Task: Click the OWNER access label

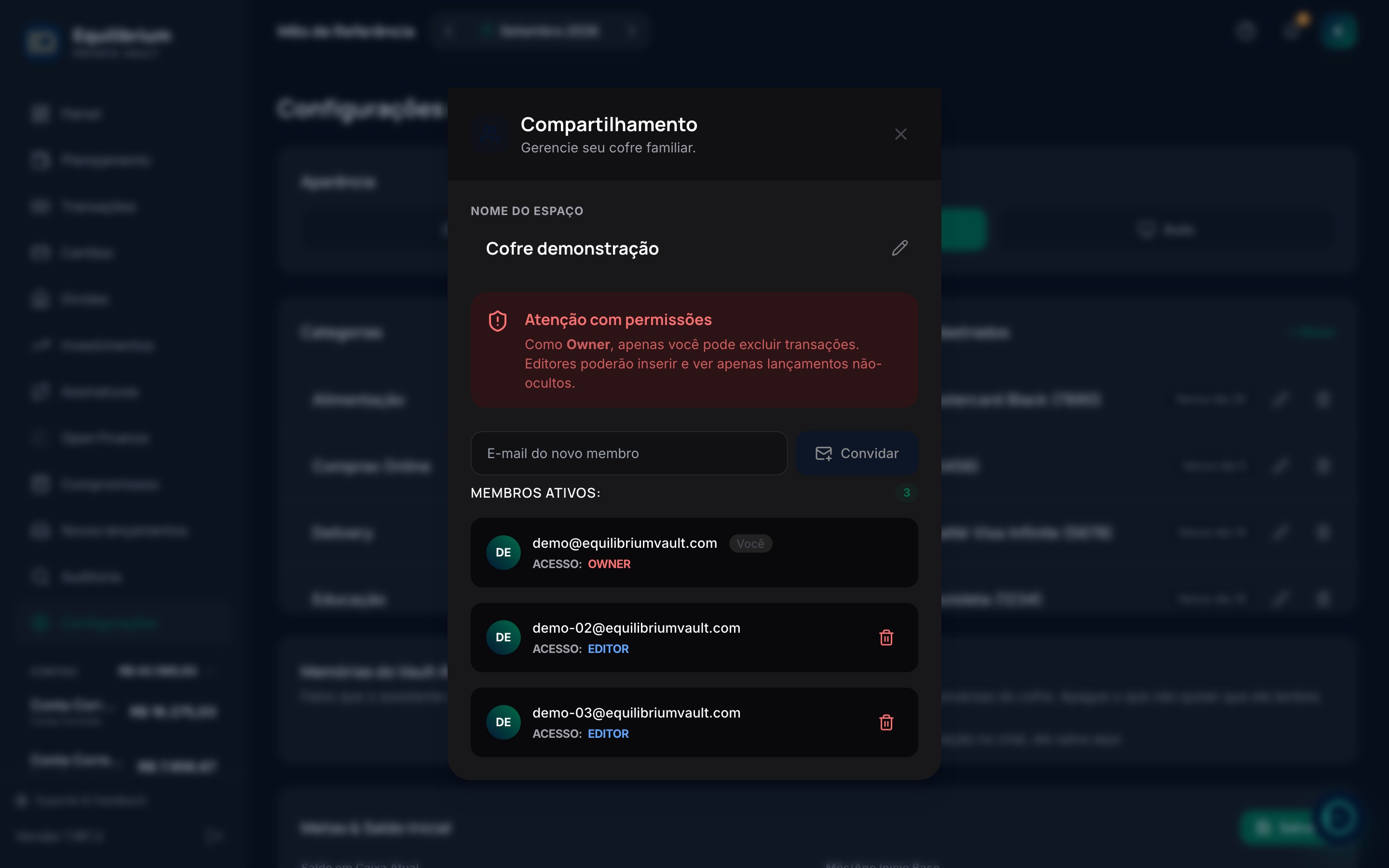Action: [x=609, y=564]
